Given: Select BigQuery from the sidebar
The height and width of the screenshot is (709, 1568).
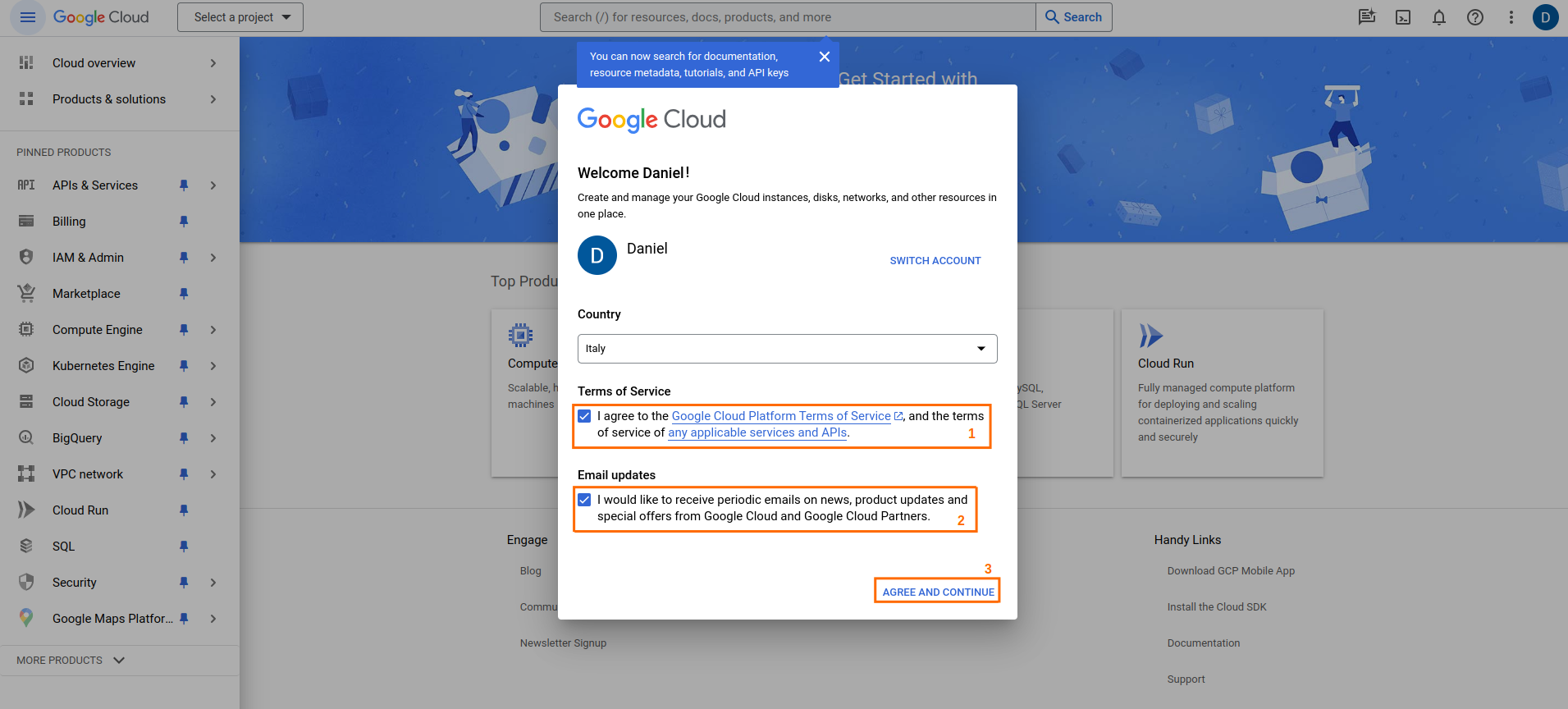Looking at the screenshot, I should click(77, 438).
